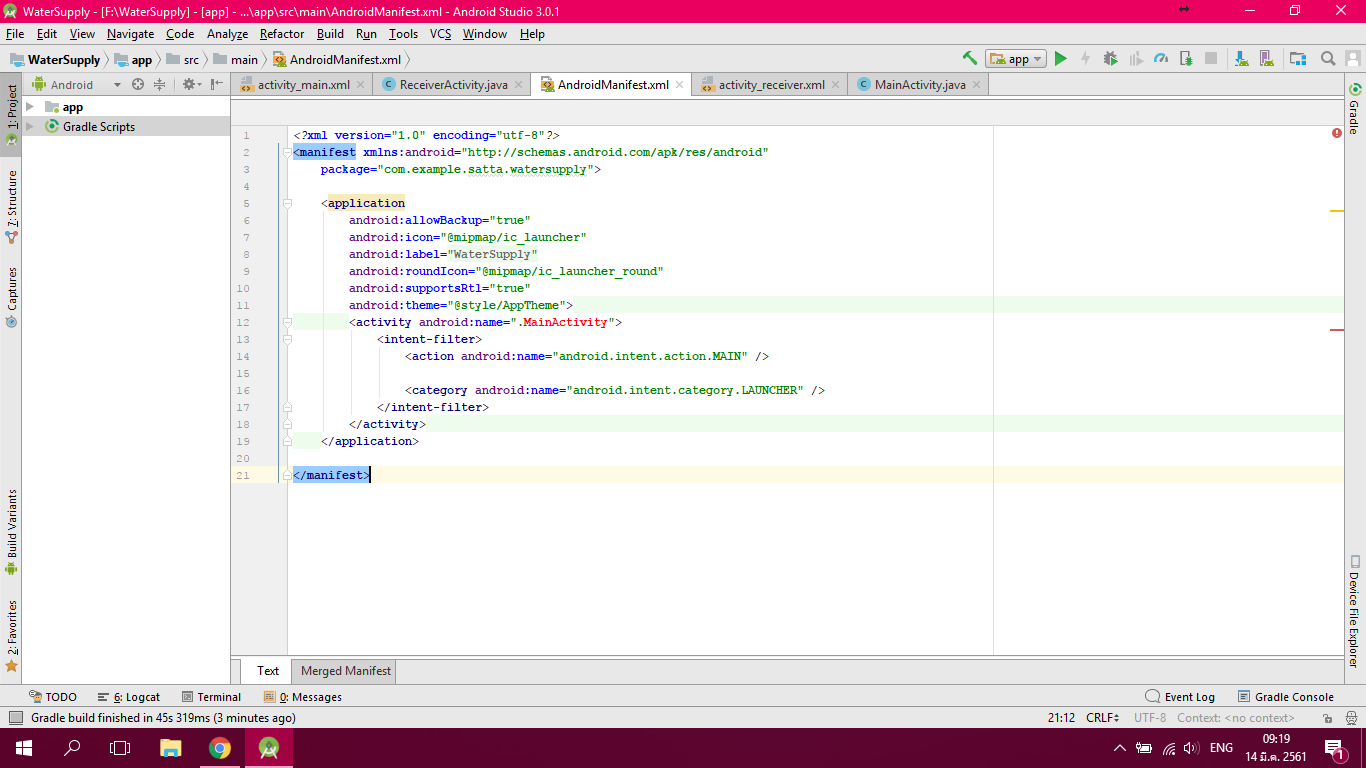Open the VCS menu
The image size is (1366, 768).
(x=441, y=34)
